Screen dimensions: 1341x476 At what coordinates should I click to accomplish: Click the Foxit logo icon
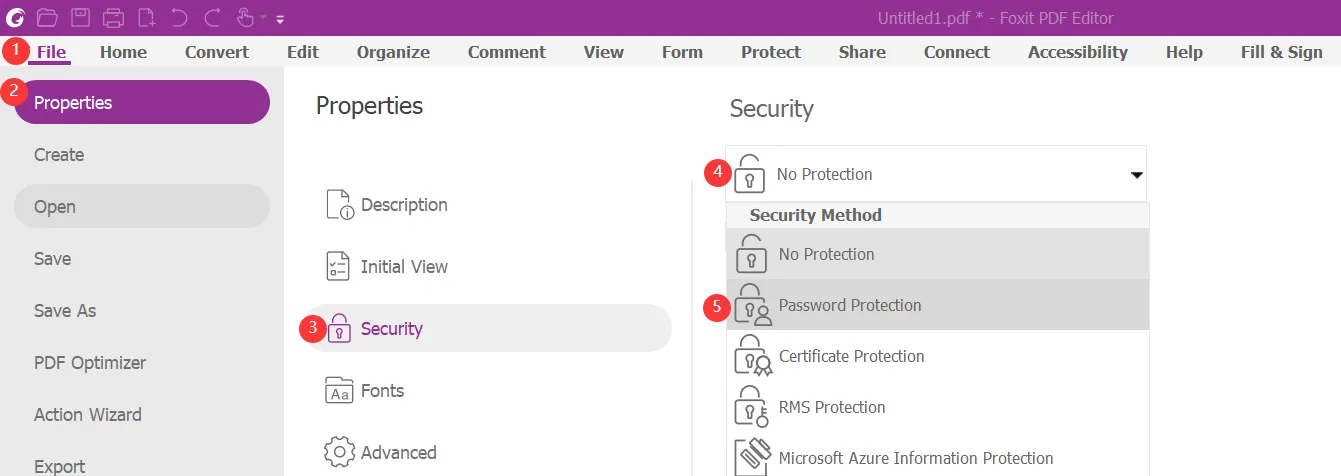[15, 17]
